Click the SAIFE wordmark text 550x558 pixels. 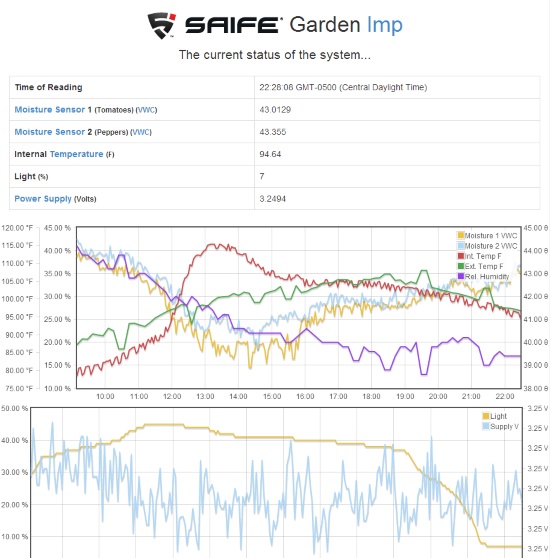[232, 25]
